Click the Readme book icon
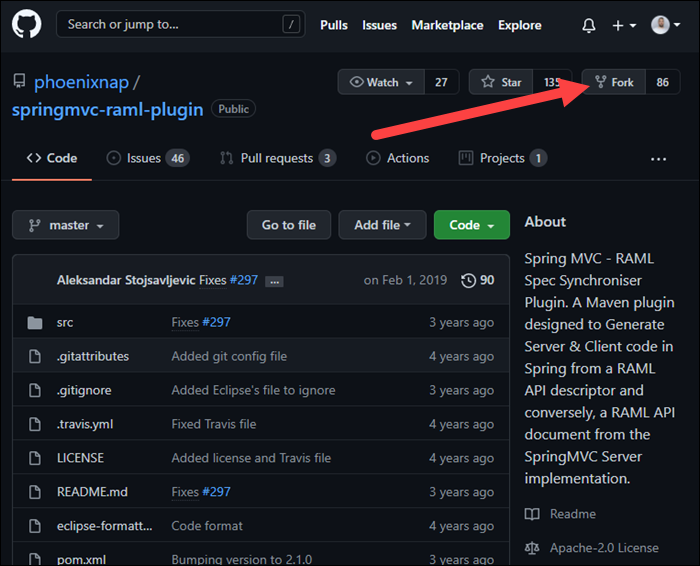 tap(533, 514)
